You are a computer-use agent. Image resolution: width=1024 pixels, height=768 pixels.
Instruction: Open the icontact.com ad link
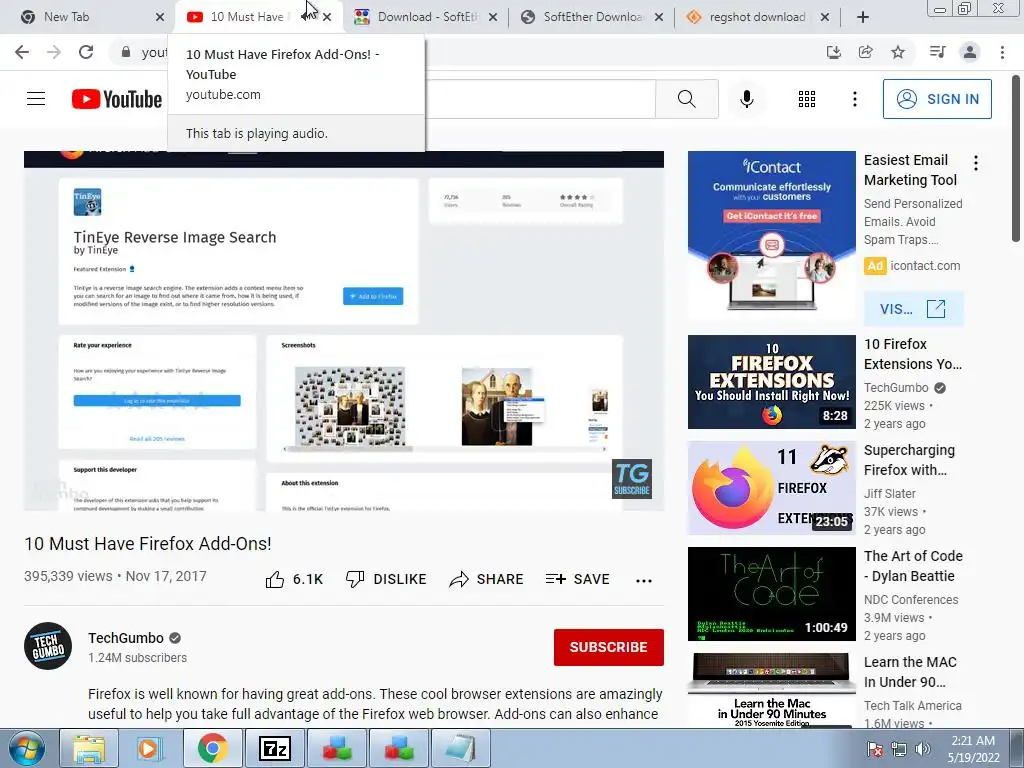click(x=925, y=266)
